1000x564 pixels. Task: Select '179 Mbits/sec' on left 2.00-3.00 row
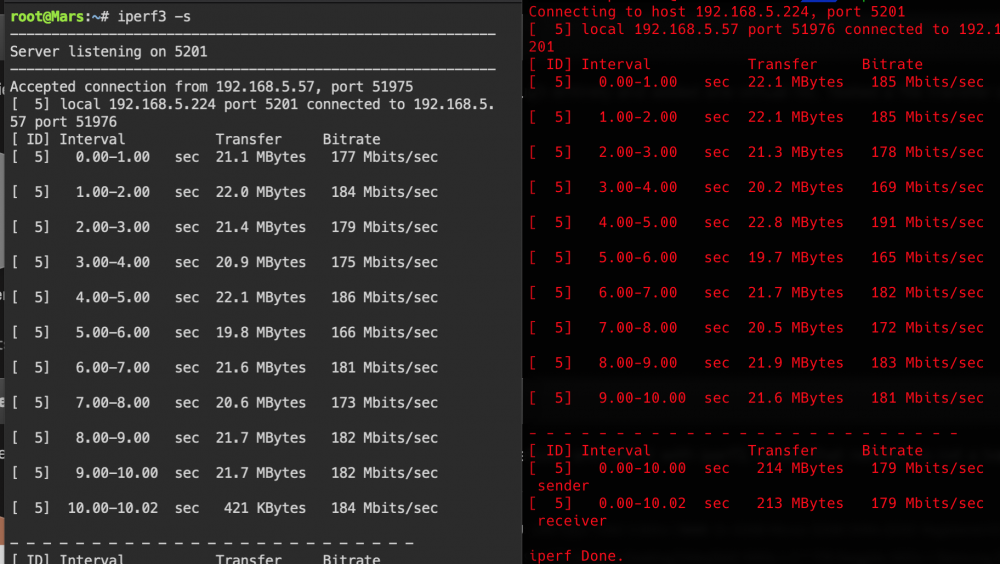[x=384, y=227]
